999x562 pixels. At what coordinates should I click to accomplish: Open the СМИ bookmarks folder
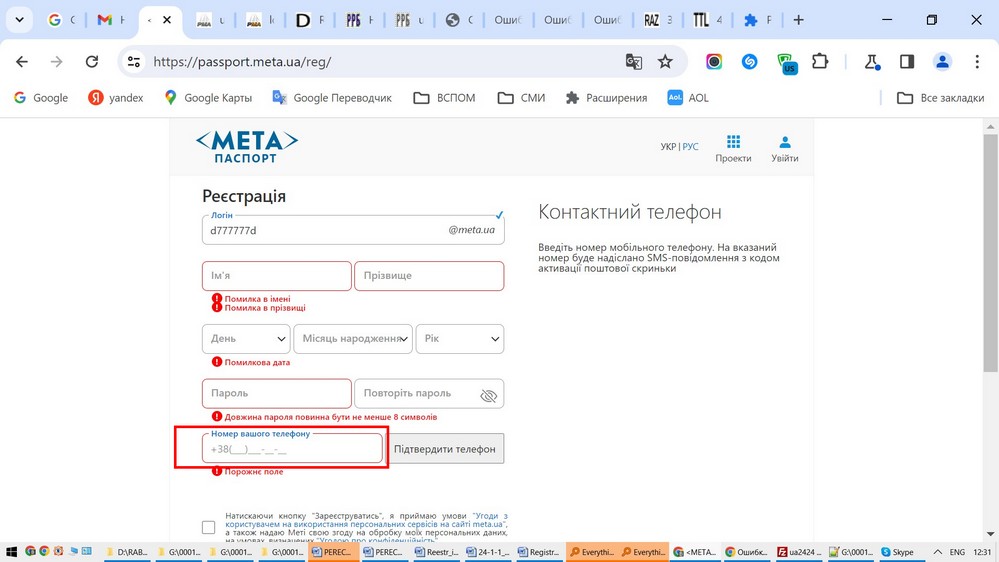pos(522,97)
